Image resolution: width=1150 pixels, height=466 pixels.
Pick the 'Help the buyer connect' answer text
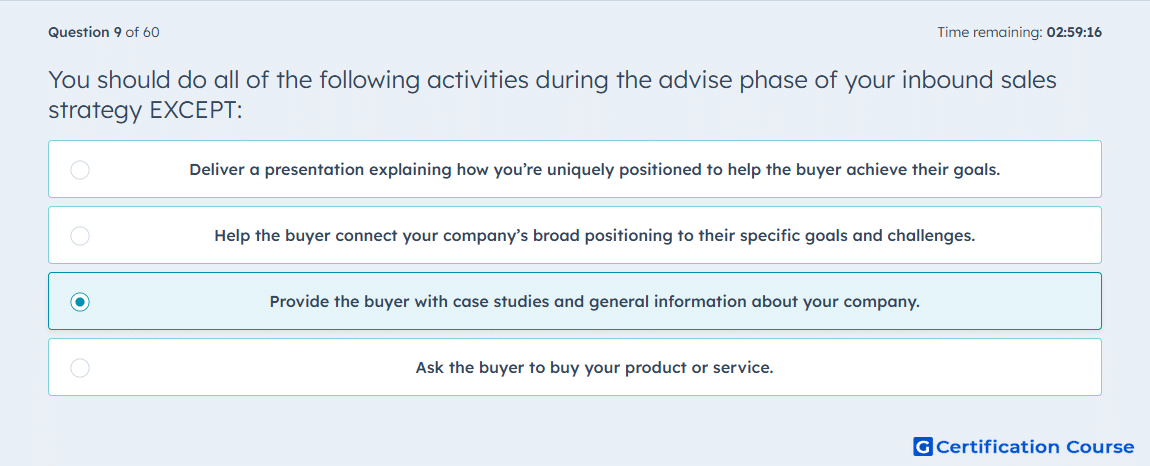click(595, 236)
